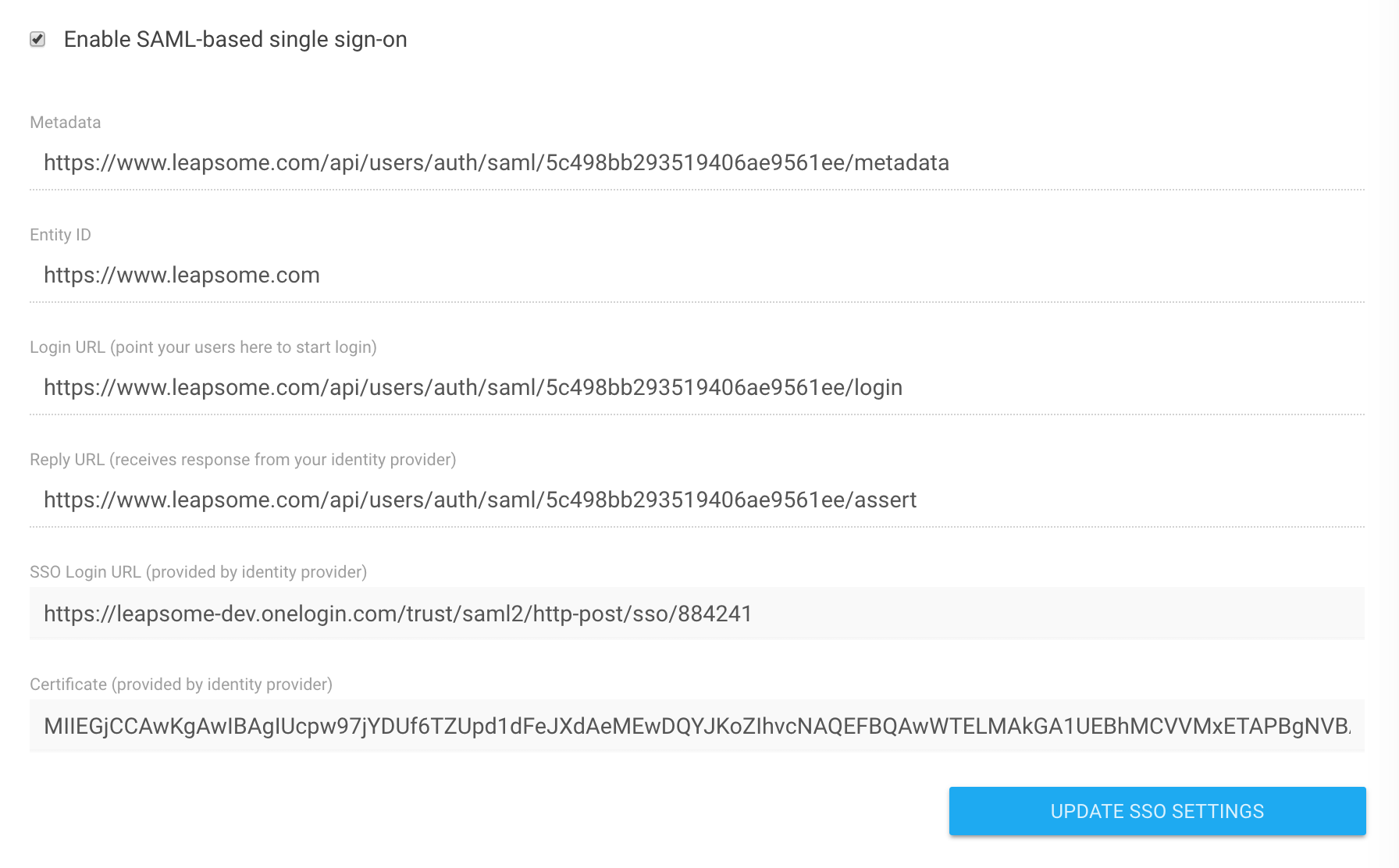Focus the Certificate text field
This screenshot has width=1399, height=868.
pyautogui.click(x=697, y=726)
